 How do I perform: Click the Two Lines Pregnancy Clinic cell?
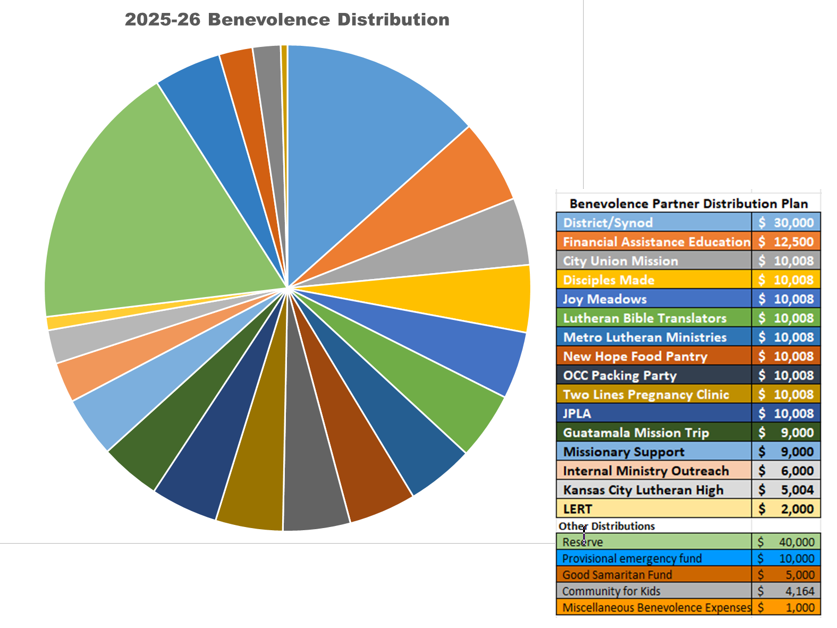point(653,395)
